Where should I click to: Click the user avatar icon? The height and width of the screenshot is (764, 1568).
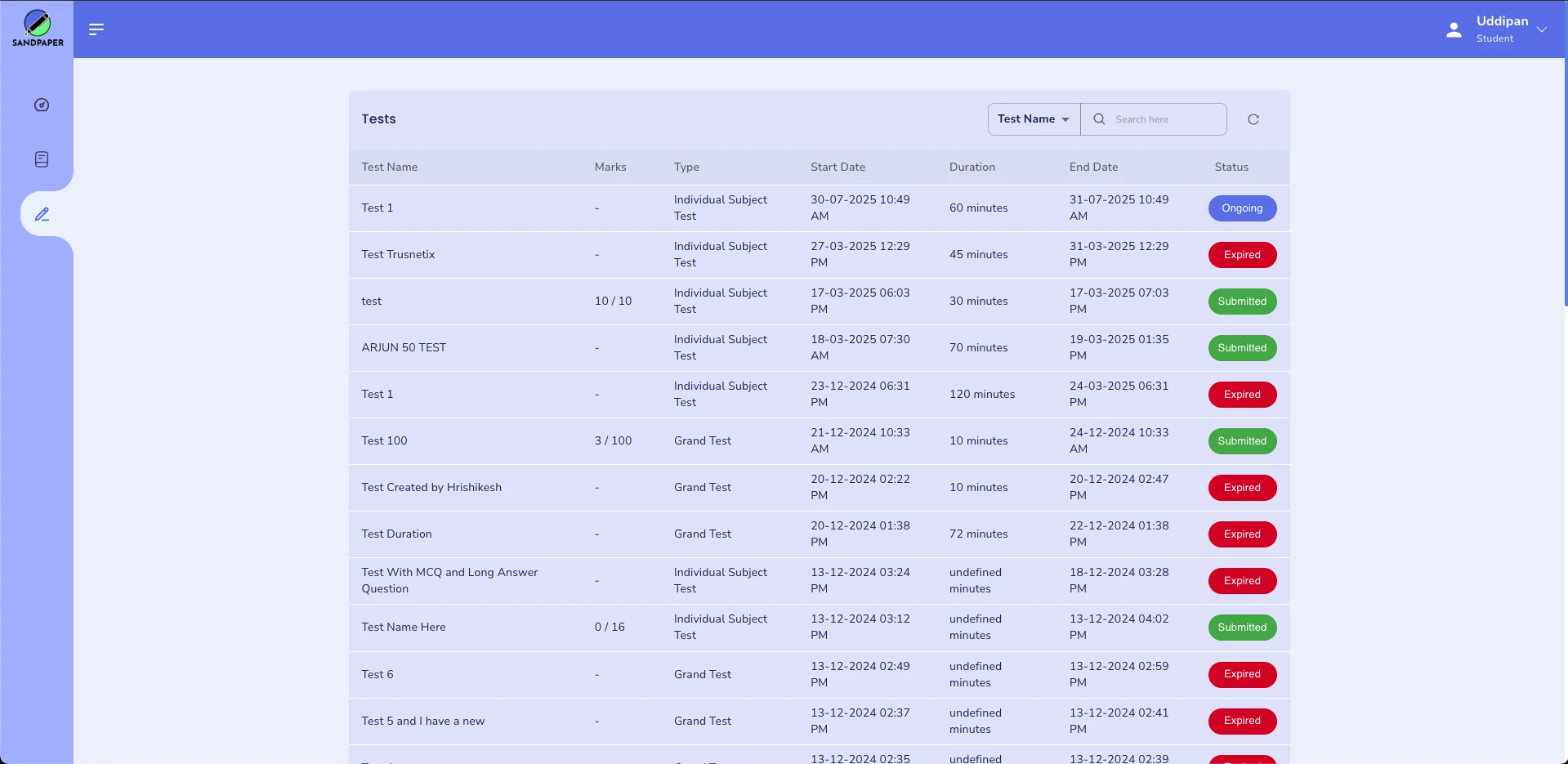pyautogui.click(x=1454, y=30)
